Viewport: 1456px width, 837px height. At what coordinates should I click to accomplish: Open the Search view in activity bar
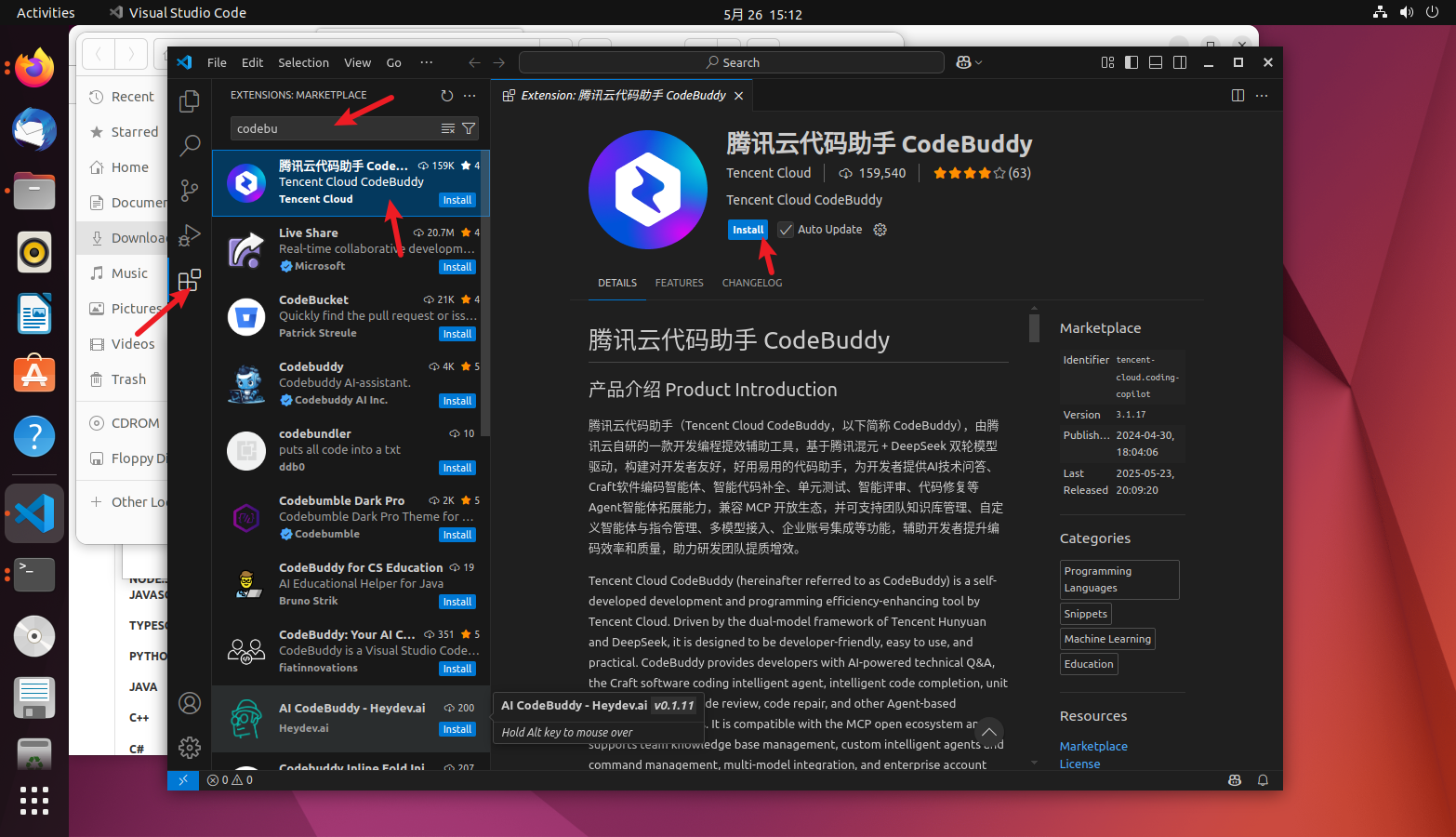(190, 145)
